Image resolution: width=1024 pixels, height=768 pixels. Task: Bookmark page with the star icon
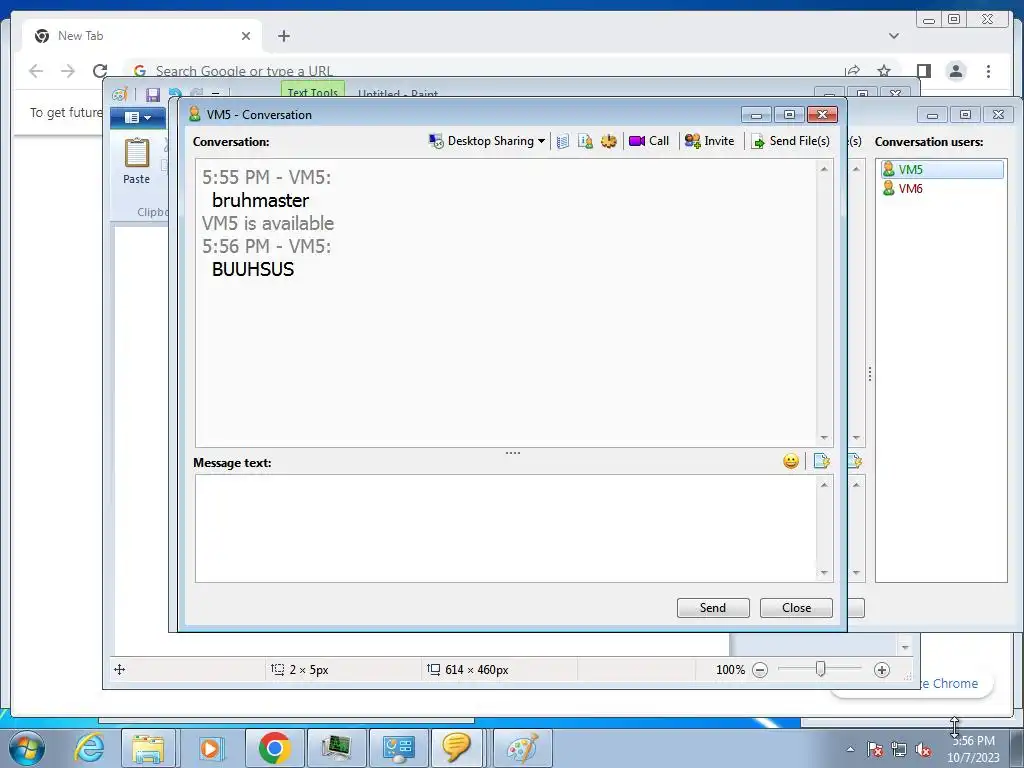click(884, 71)
